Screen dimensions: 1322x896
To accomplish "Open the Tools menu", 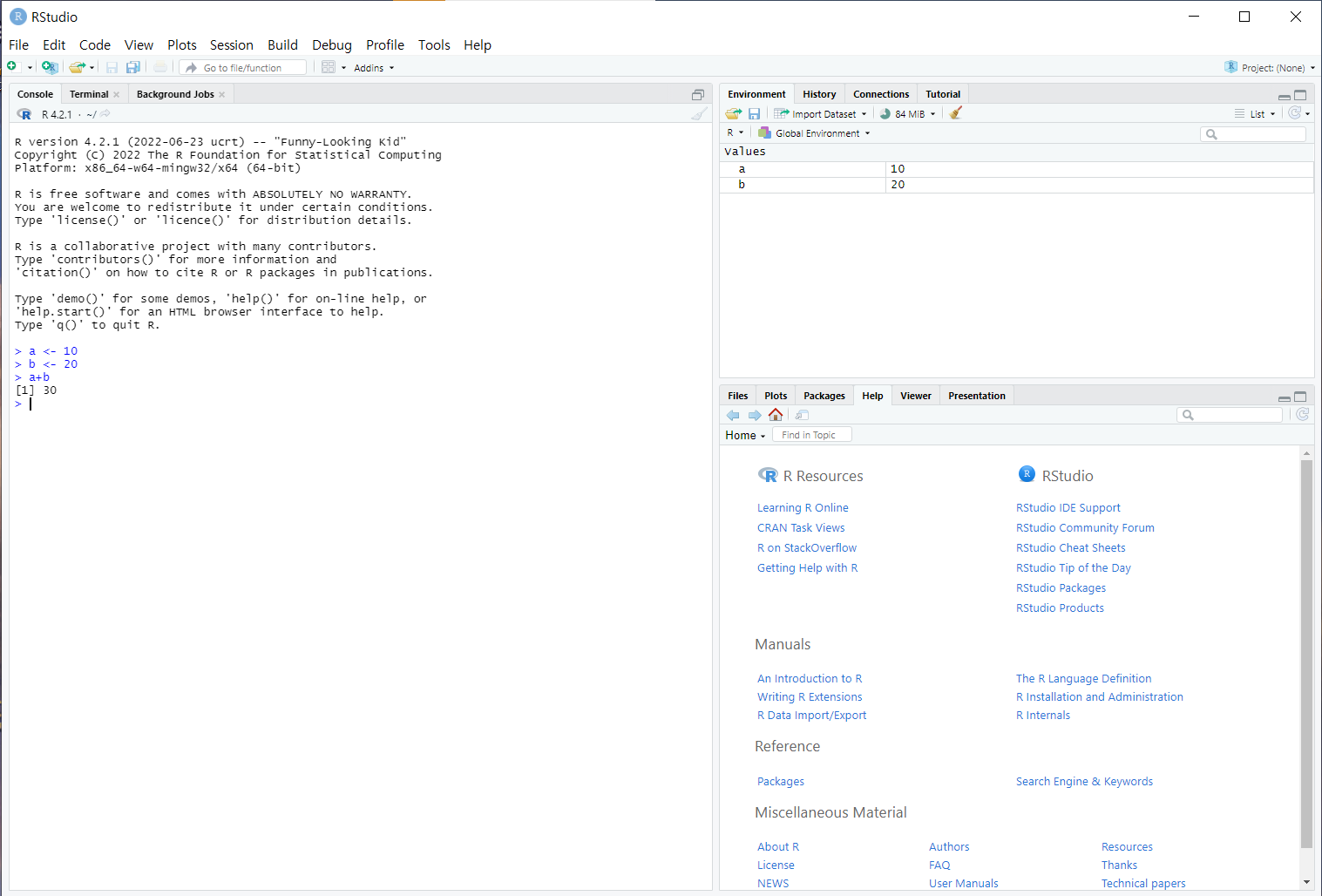I will pos(434,45).
